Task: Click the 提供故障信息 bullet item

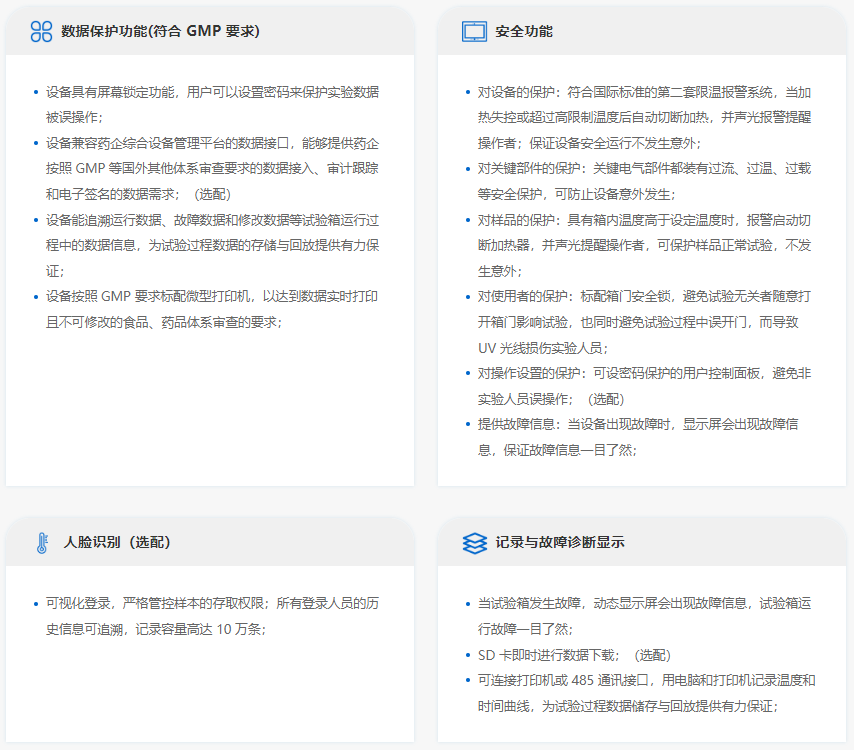Action: (644, 437)
